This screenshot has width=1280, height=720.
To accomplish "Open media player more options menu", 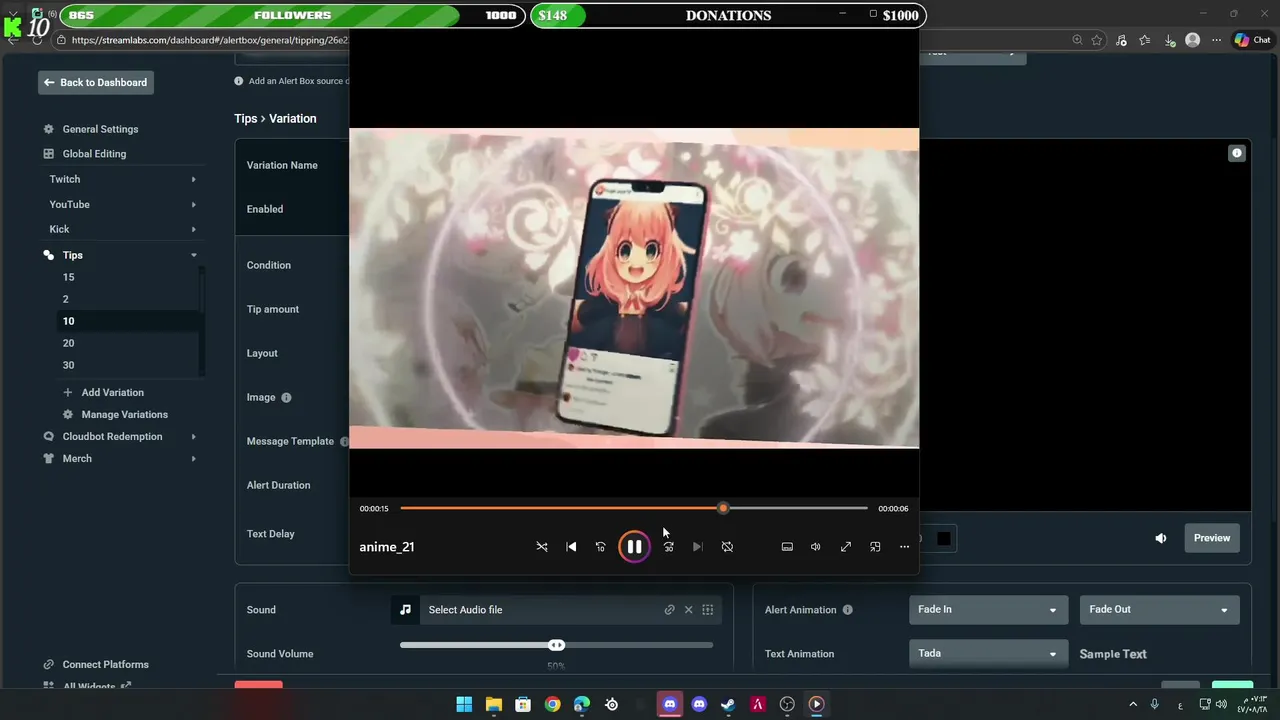I will 904,547.
